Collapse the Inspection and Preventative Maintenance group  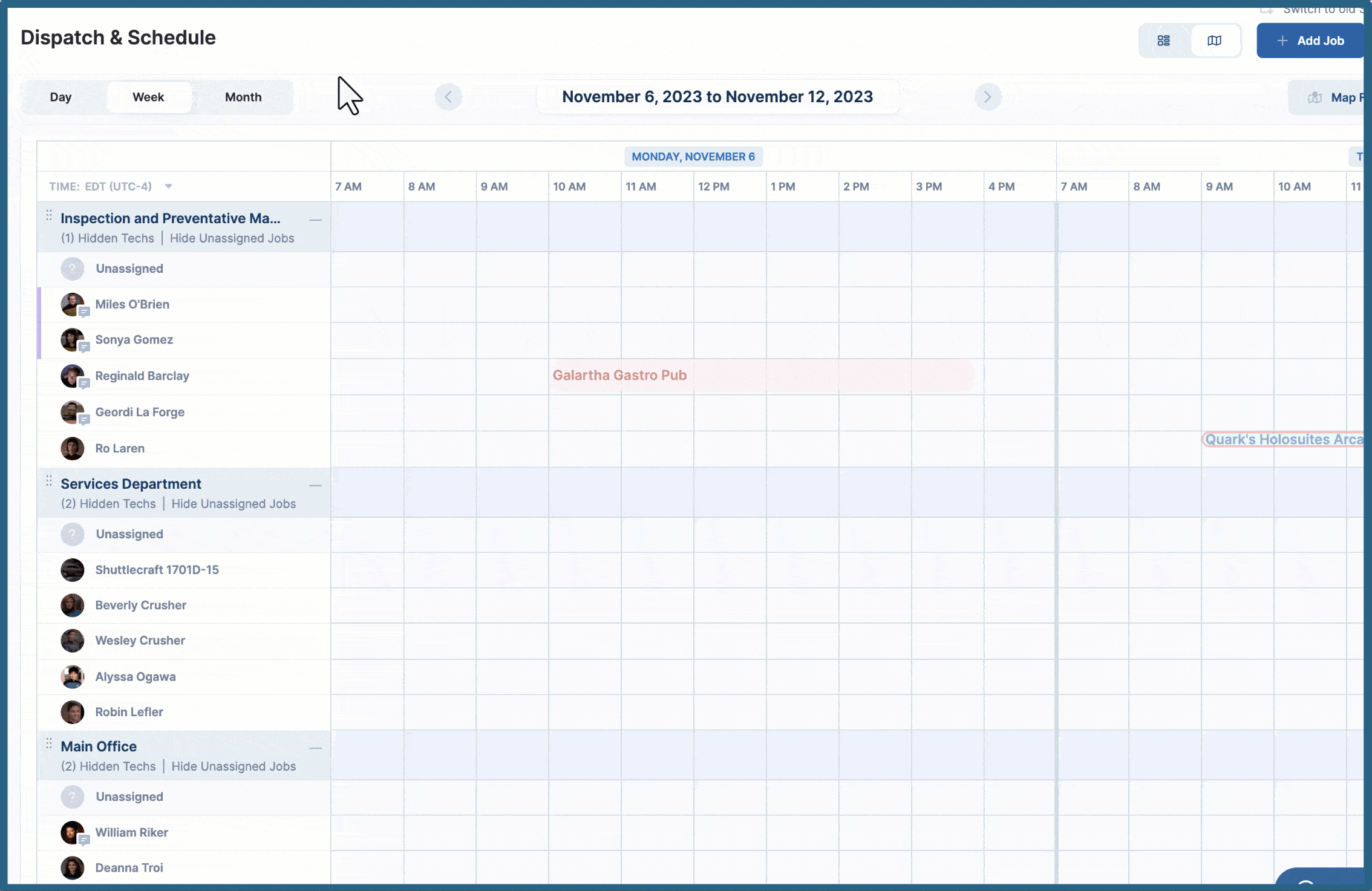click(x=315, y=220)
